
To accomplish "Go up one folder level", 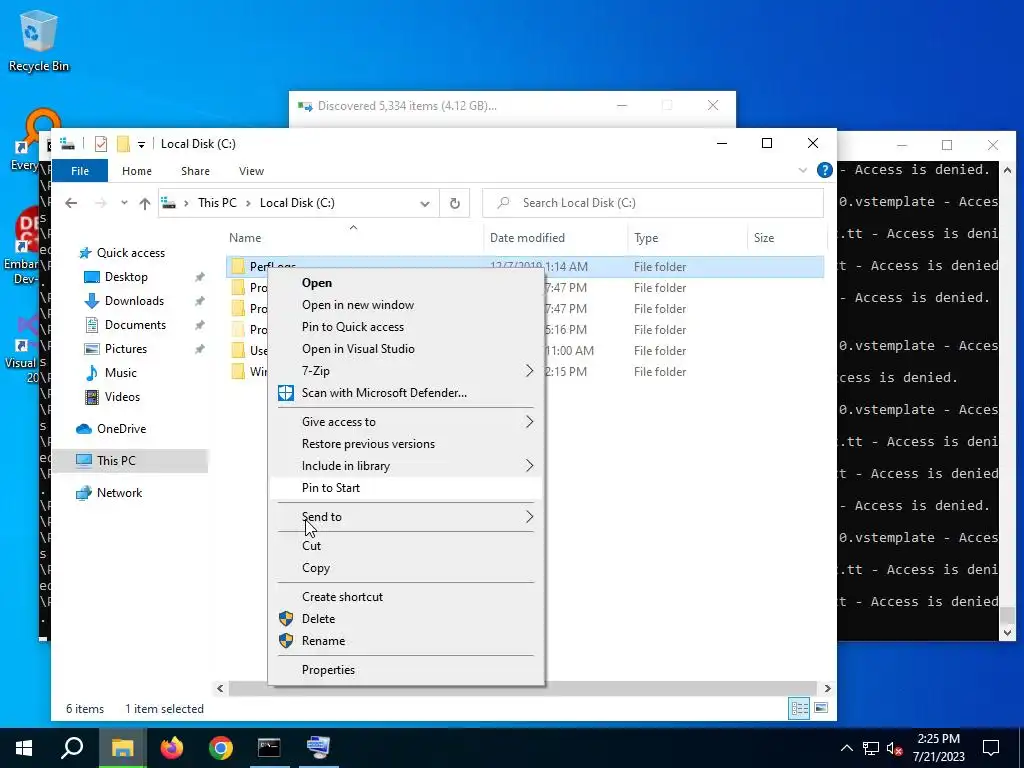I will [145, 203].
